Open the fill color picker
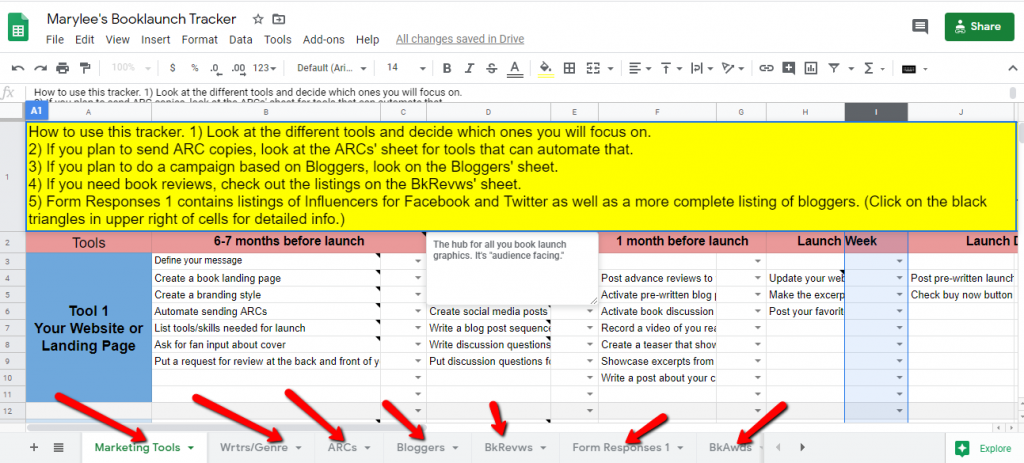The image size is (1024, 463). point(546,68)
